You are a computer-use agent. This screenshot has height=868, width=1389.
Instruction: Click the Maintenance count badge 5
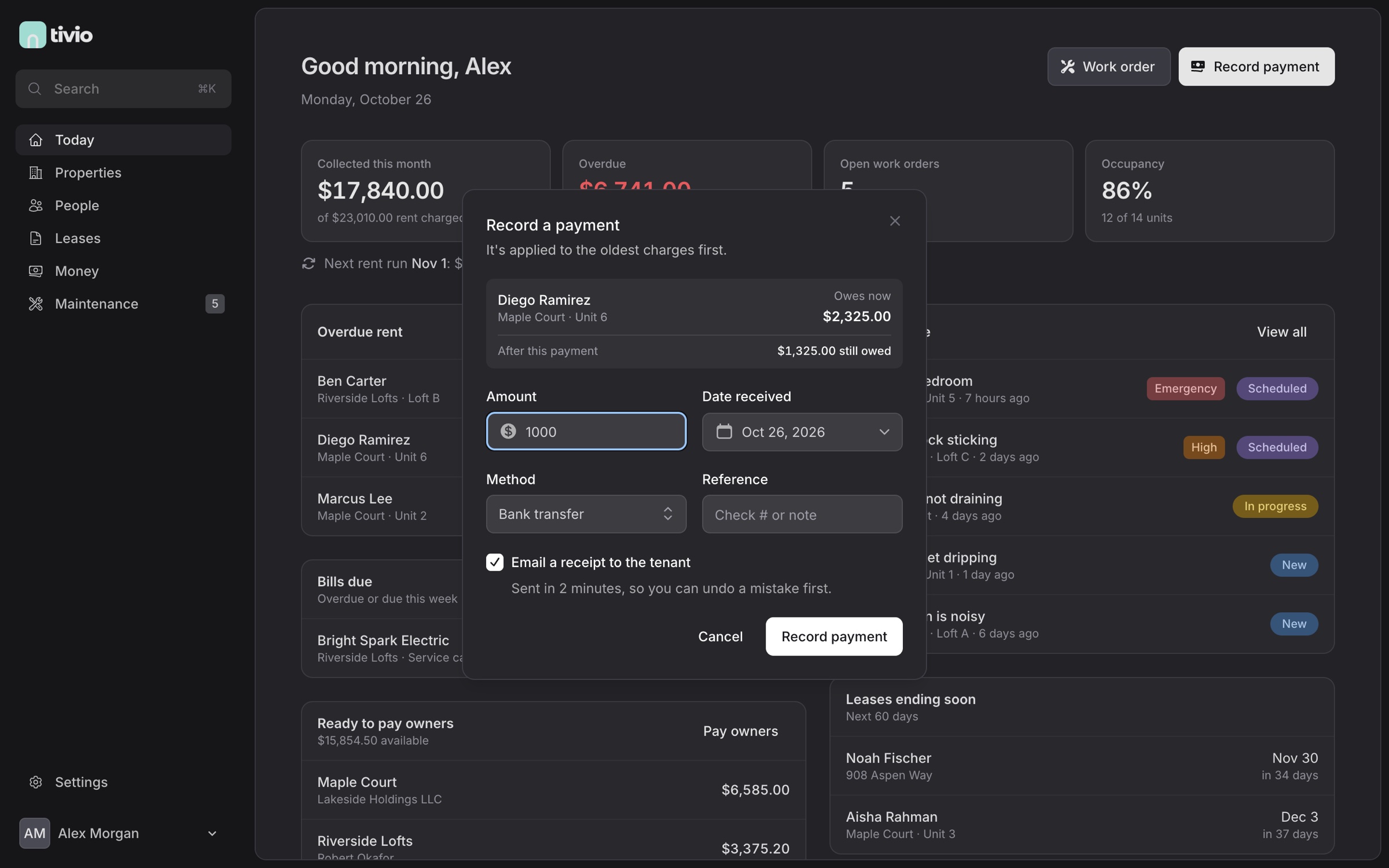[215, 304]
